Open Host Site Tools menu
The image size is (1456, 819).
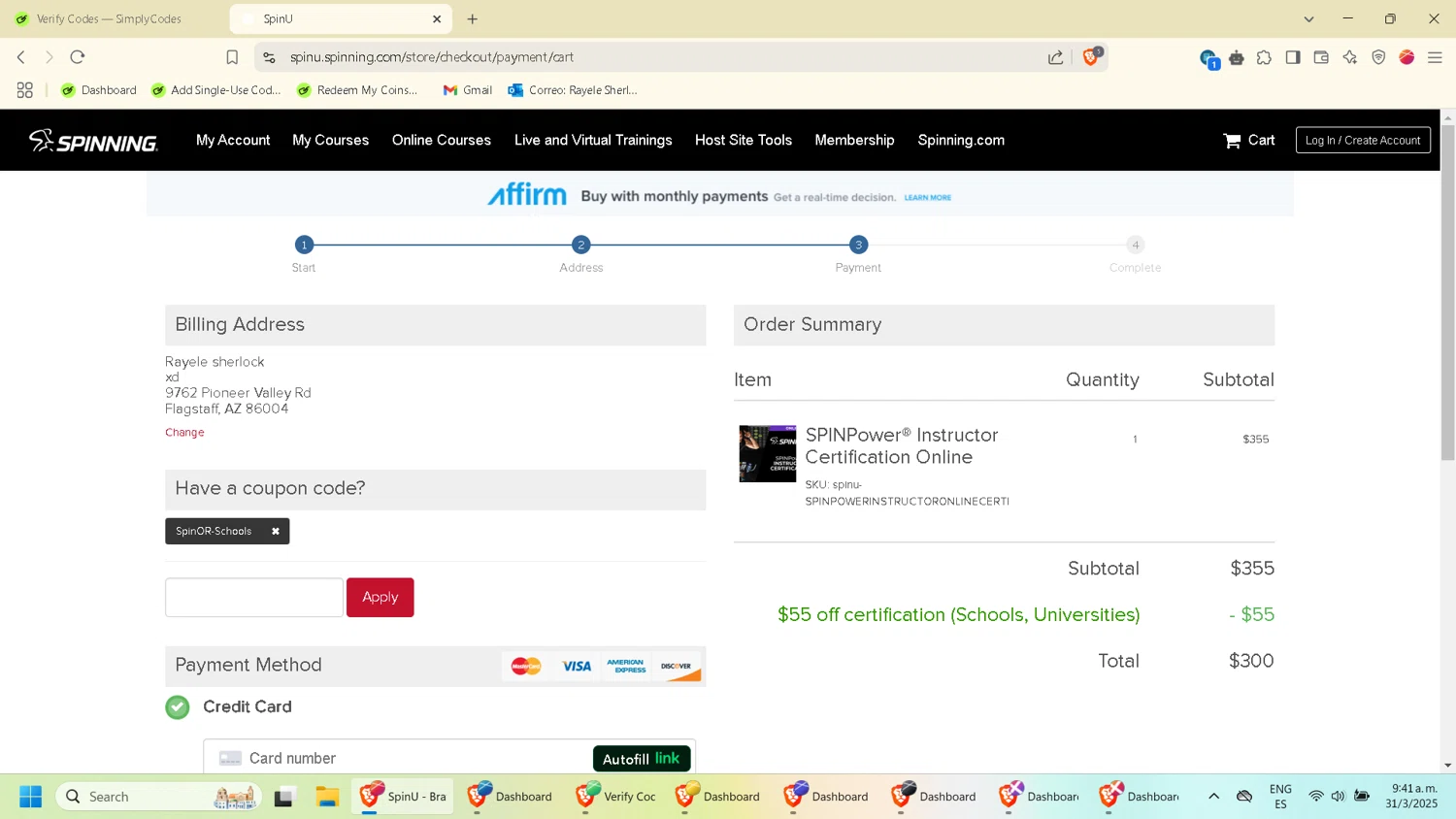point(744,140)
